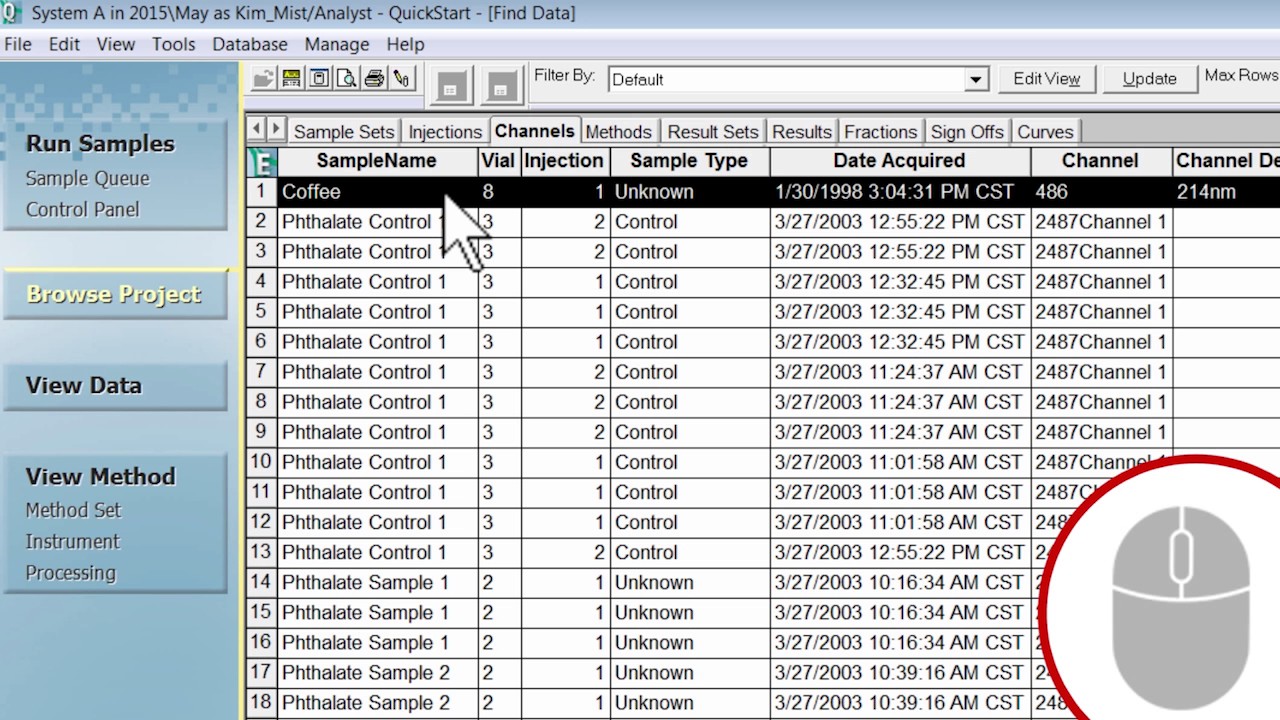Open the Help menu
Screen dimensions: 1280x720
[x=405, y=44]
